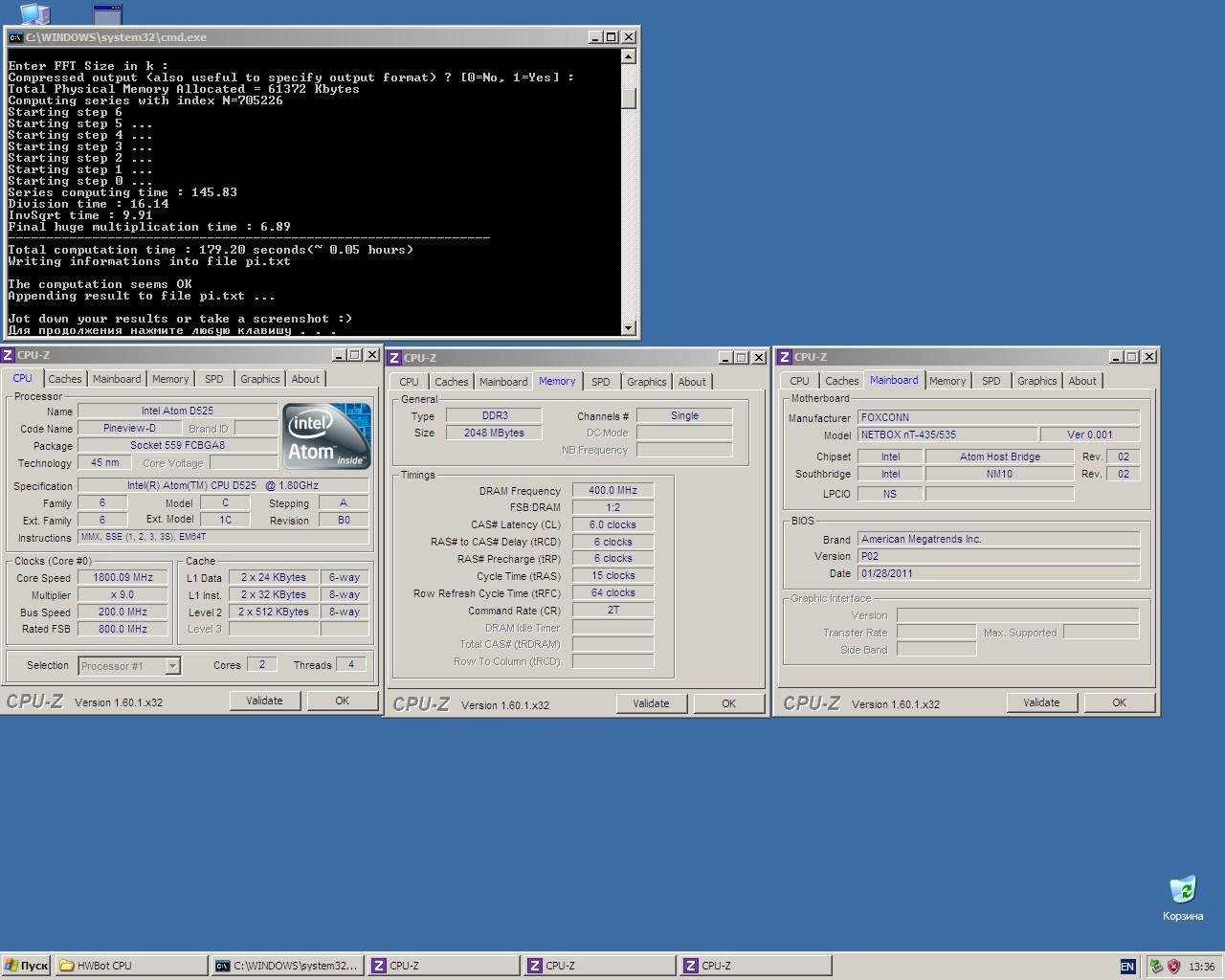
Task: Open About tab in Mainboard window
Action: (1082, 381)
